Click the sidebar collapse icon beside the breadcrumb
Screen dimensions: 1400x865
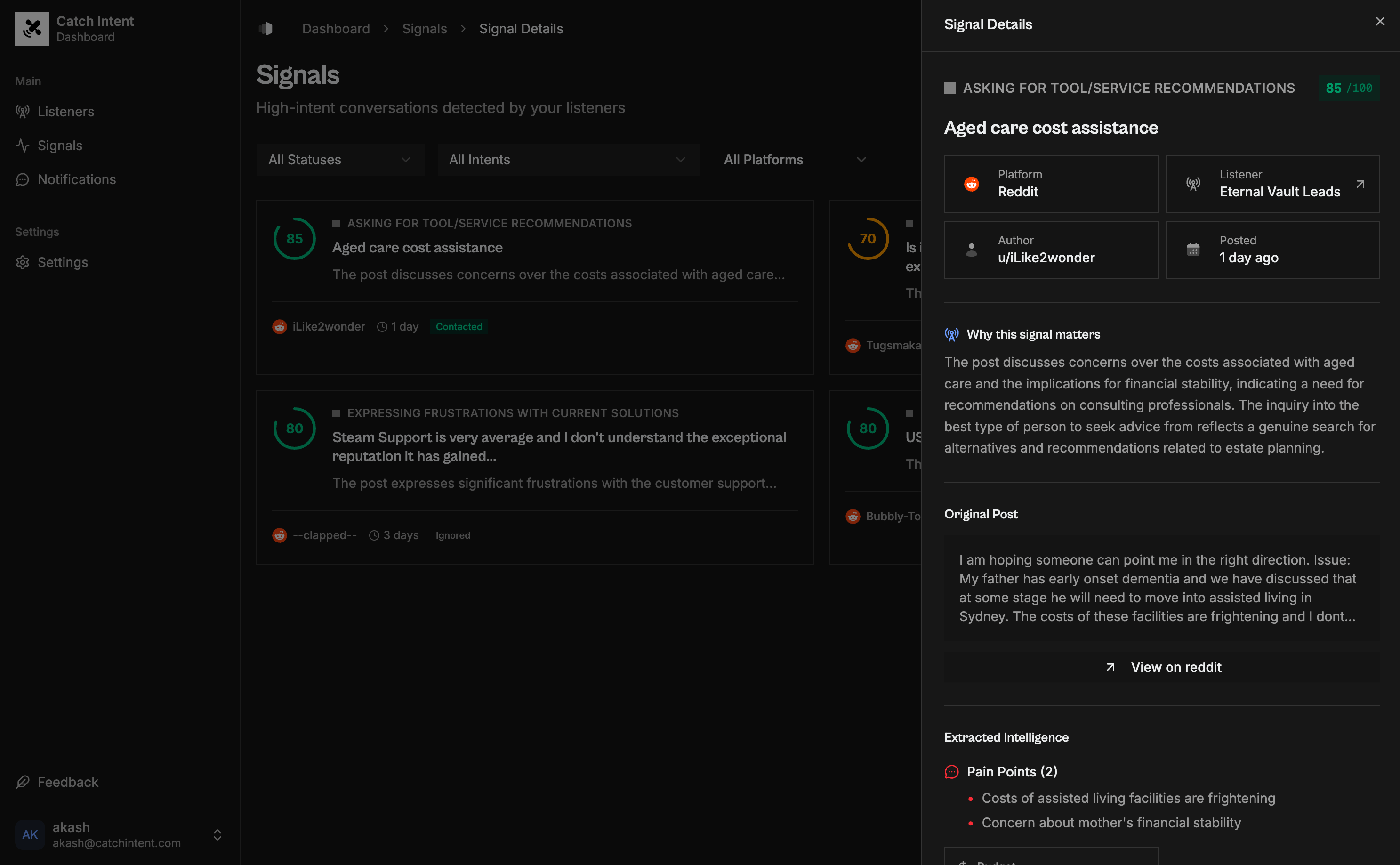click(266, 28)
